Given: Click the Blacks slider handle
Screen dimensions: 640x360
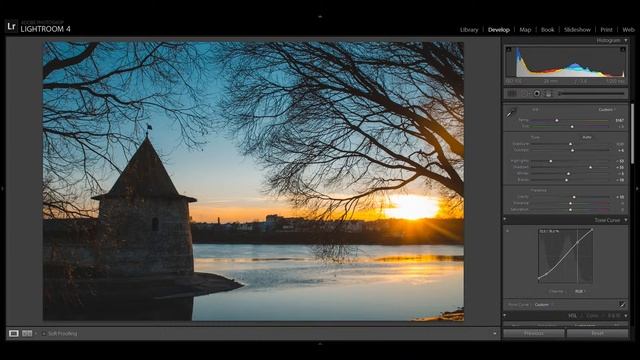Looking at the screenshot, I should [x=567, y=180].
